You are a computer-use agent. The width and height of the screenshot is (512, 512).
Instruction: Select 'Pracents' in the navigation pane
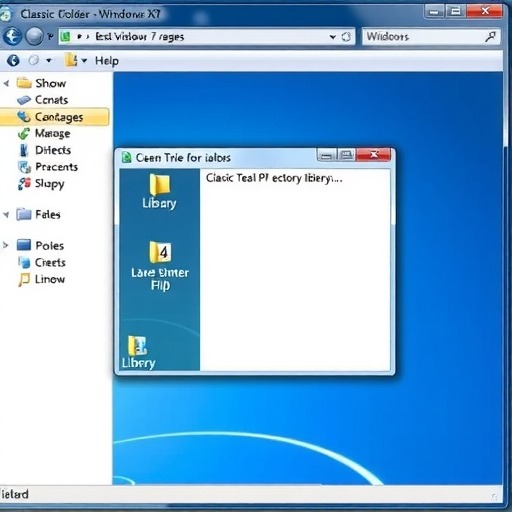coord(56,167)
